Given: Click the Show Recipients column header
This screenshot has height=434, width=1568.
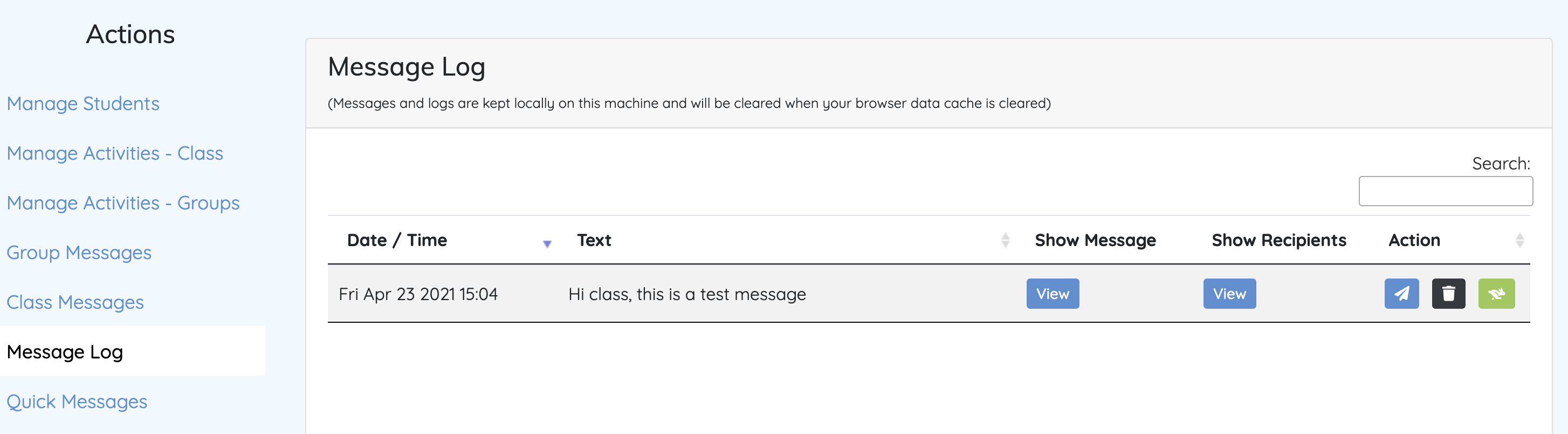Looking at the screenshot, I should click(1278, 240).
